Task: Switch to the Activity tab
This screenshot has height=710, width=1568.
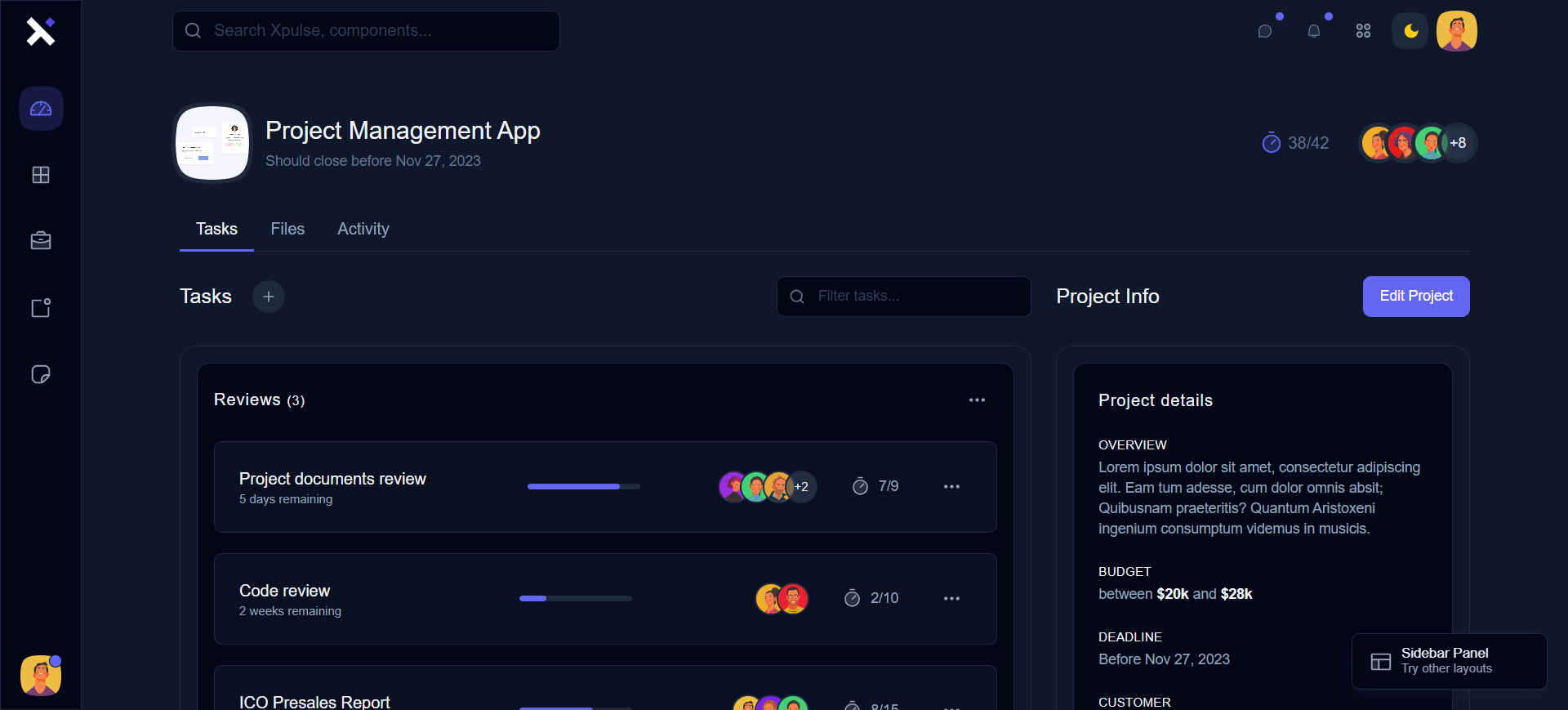Action: tap(363, 230)
